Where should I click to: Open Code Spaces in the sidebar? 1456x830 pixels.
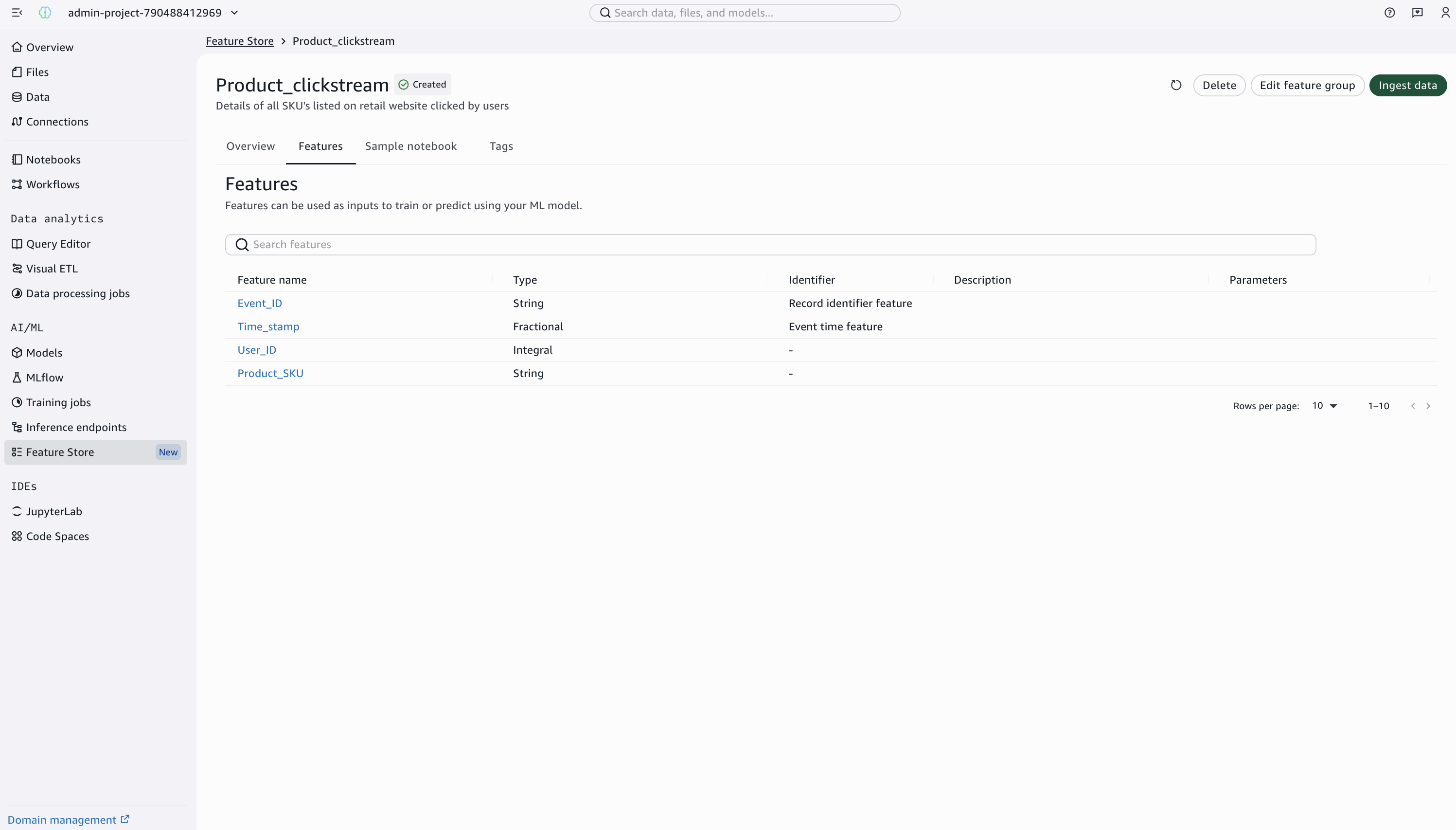click(96, 537)
